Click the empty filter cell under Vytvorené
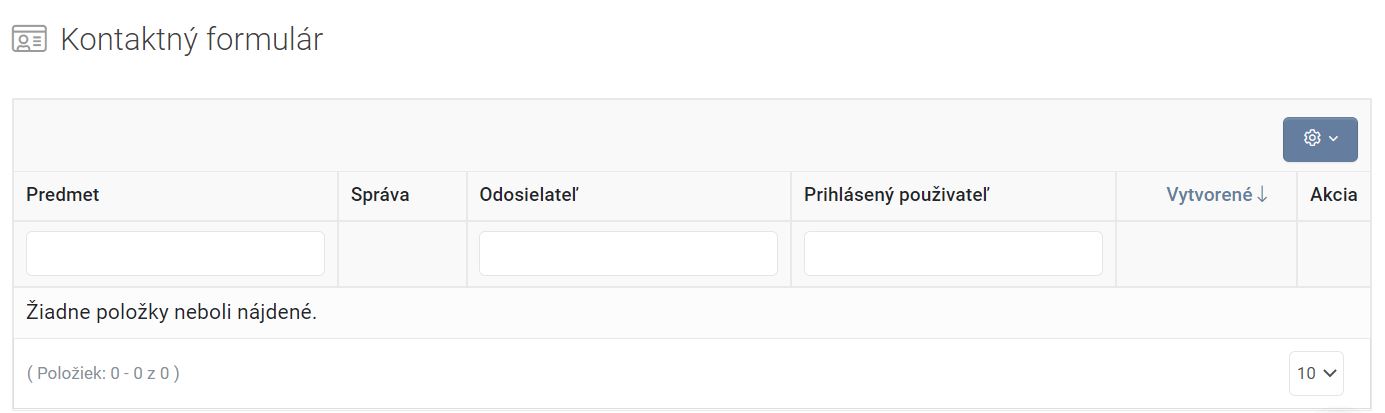Viewport: 1385px width, 413px height. click(x=1206, y=254)
